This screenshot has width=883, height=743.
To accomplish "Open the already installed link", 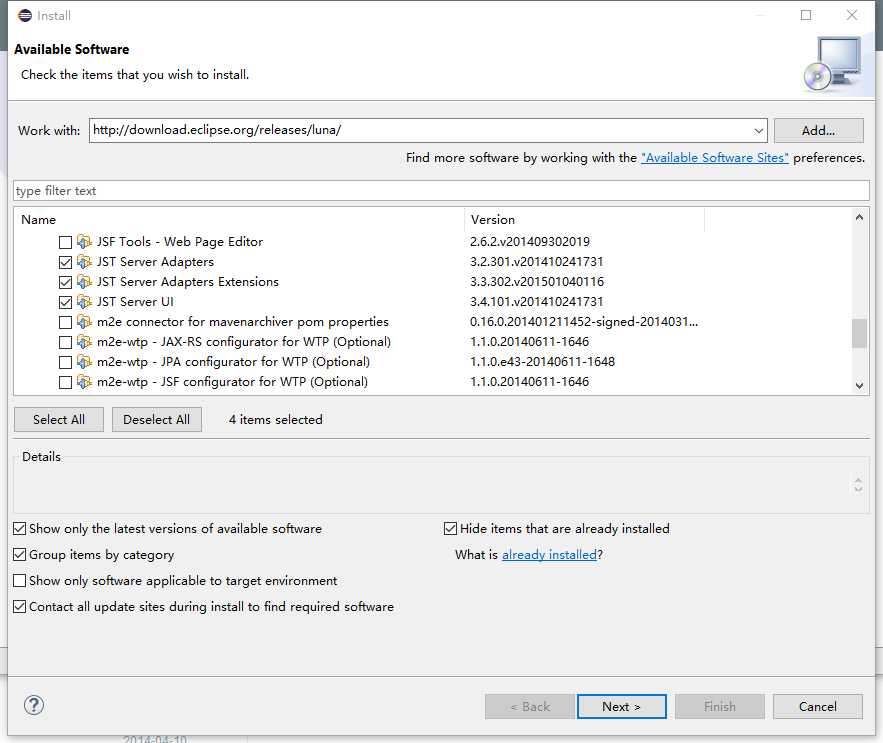I will coord(549,555).
